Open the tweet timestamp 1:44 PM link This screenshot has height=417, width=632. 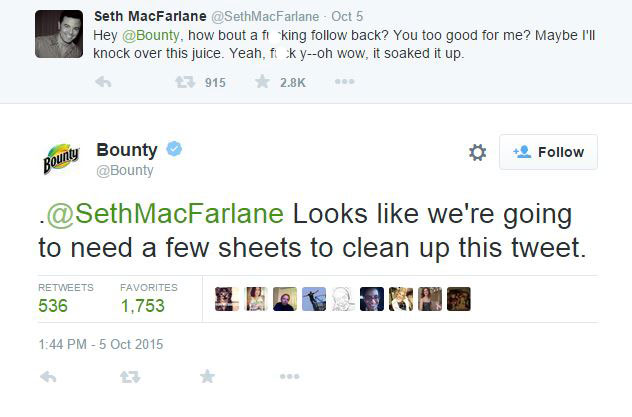point(100,344)
